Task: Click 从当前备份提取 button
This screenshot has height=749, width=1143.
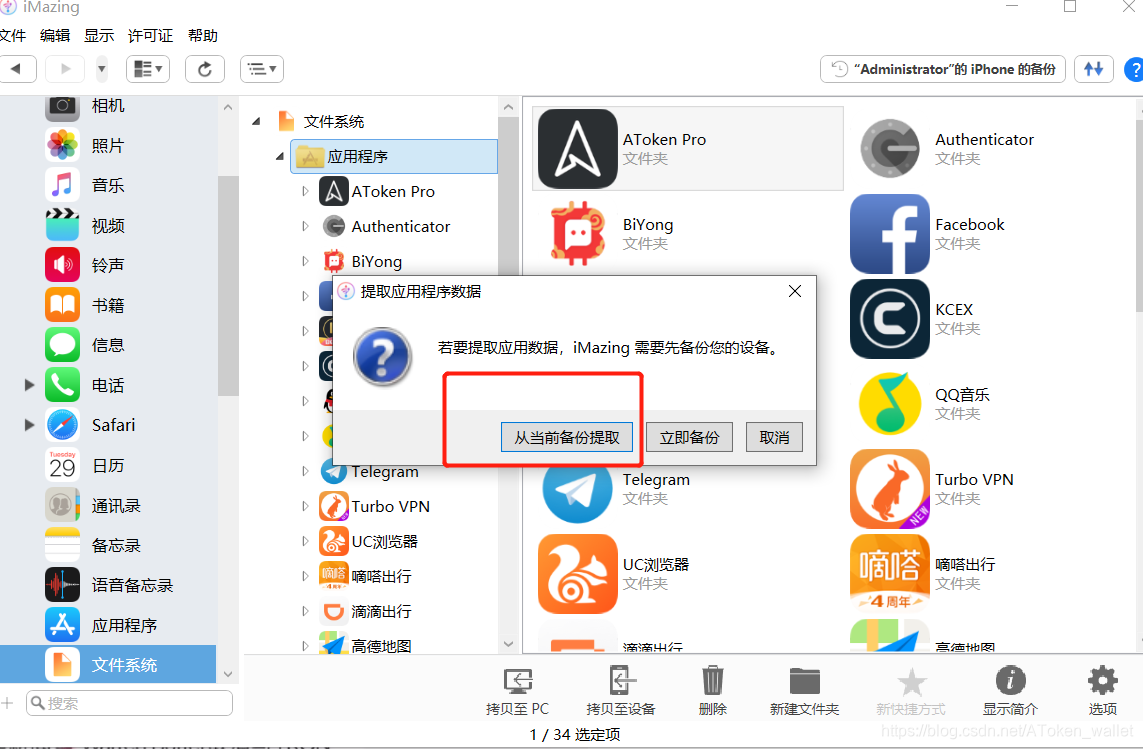Action: pyautogui.click(x=566, y=438)
